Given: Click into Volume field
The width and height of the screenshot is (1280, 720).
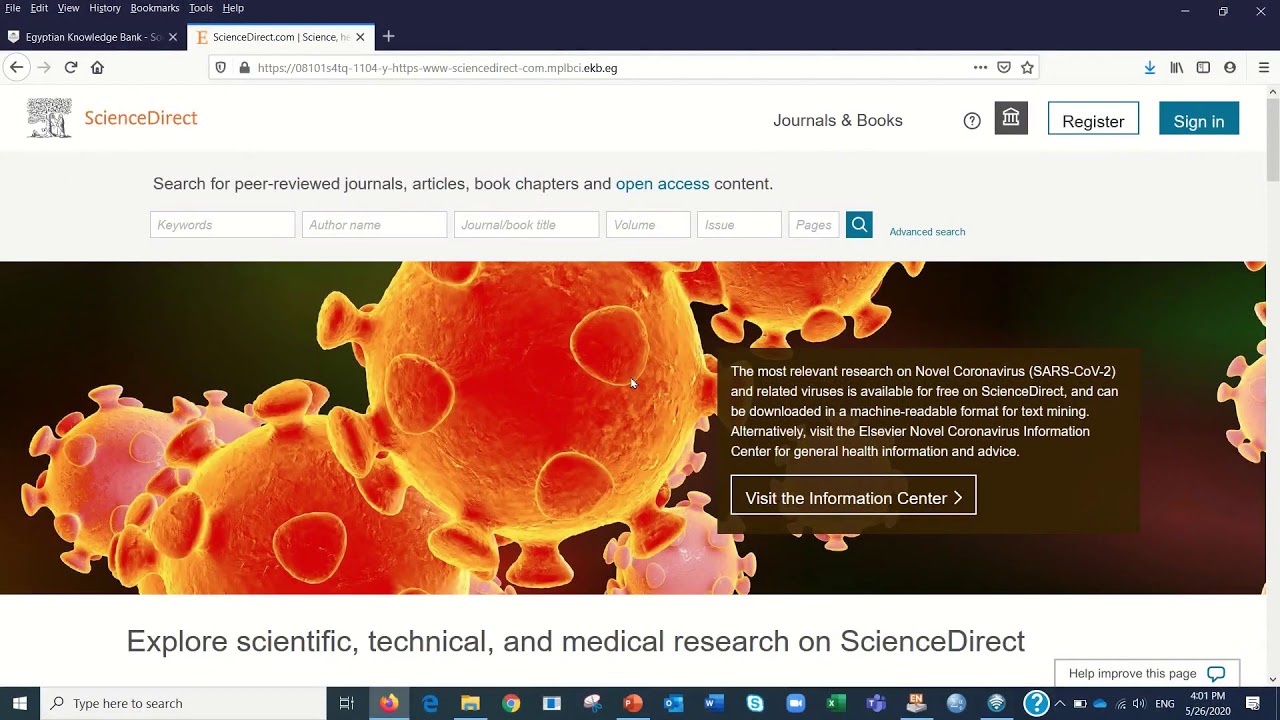Looking at the screenshot, I should 648,225.
